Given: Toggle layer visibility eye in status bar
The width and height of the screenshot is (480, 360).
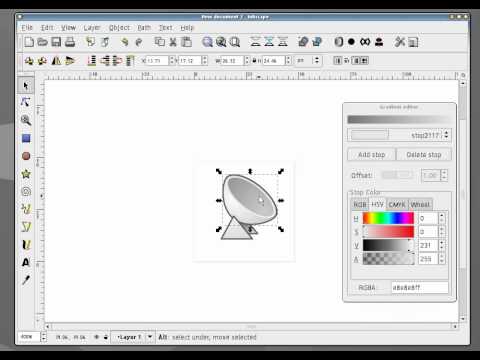Looking at the screenshot, I should pos(96,337).
